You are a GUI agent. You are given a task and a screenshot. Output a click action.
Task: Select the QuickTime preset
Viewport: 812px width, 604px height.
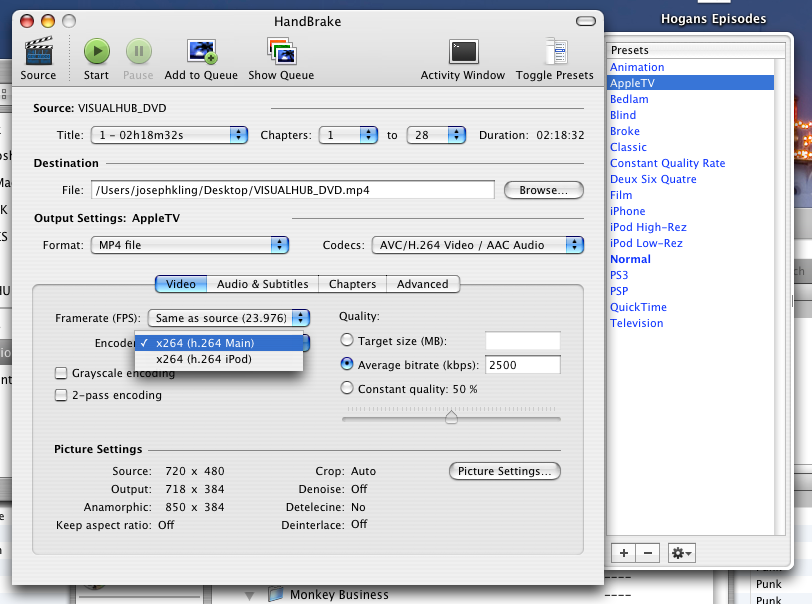(691, 307)
